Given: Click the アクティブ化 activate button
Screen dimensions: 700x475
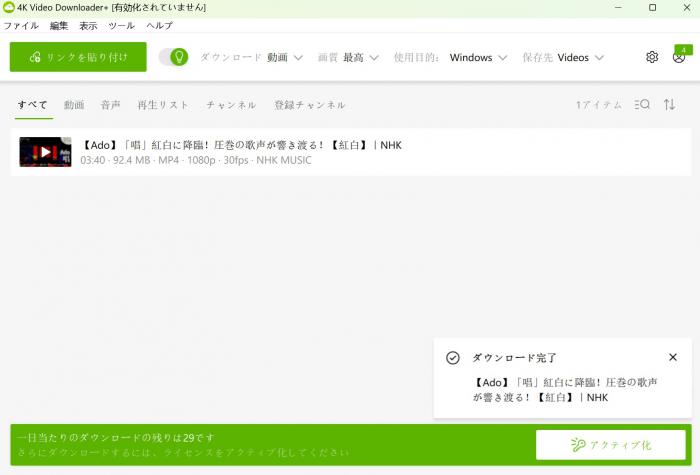Looking at the screenshot, I should pos(611,445).
